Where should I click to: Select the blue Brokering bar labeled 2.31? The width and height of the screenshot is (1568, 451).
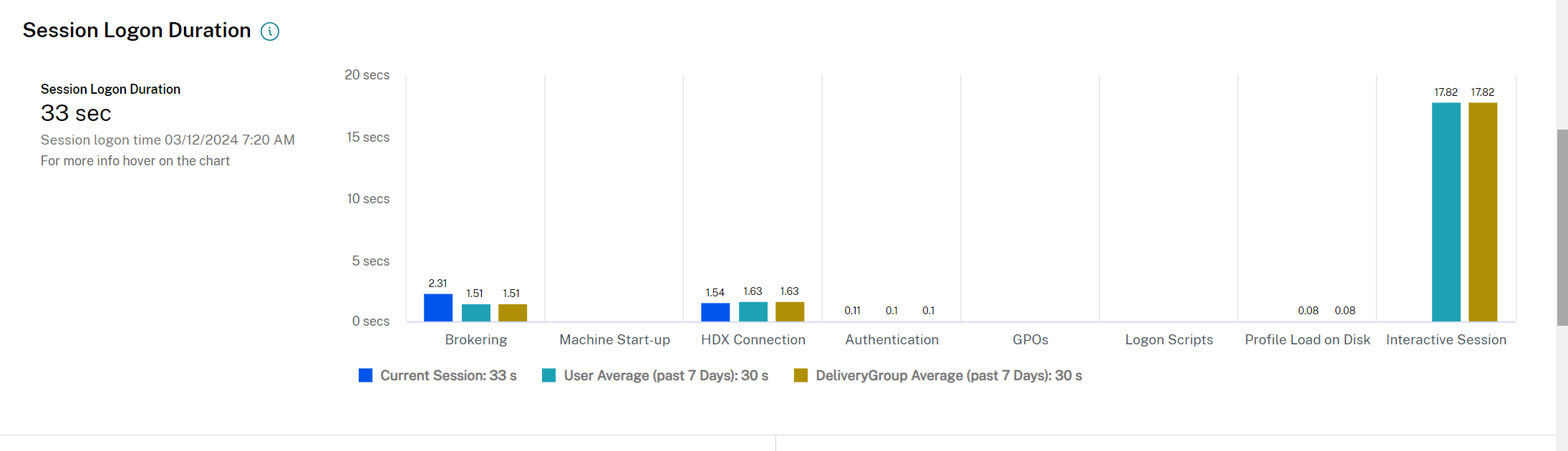click(x=438, y=308)
